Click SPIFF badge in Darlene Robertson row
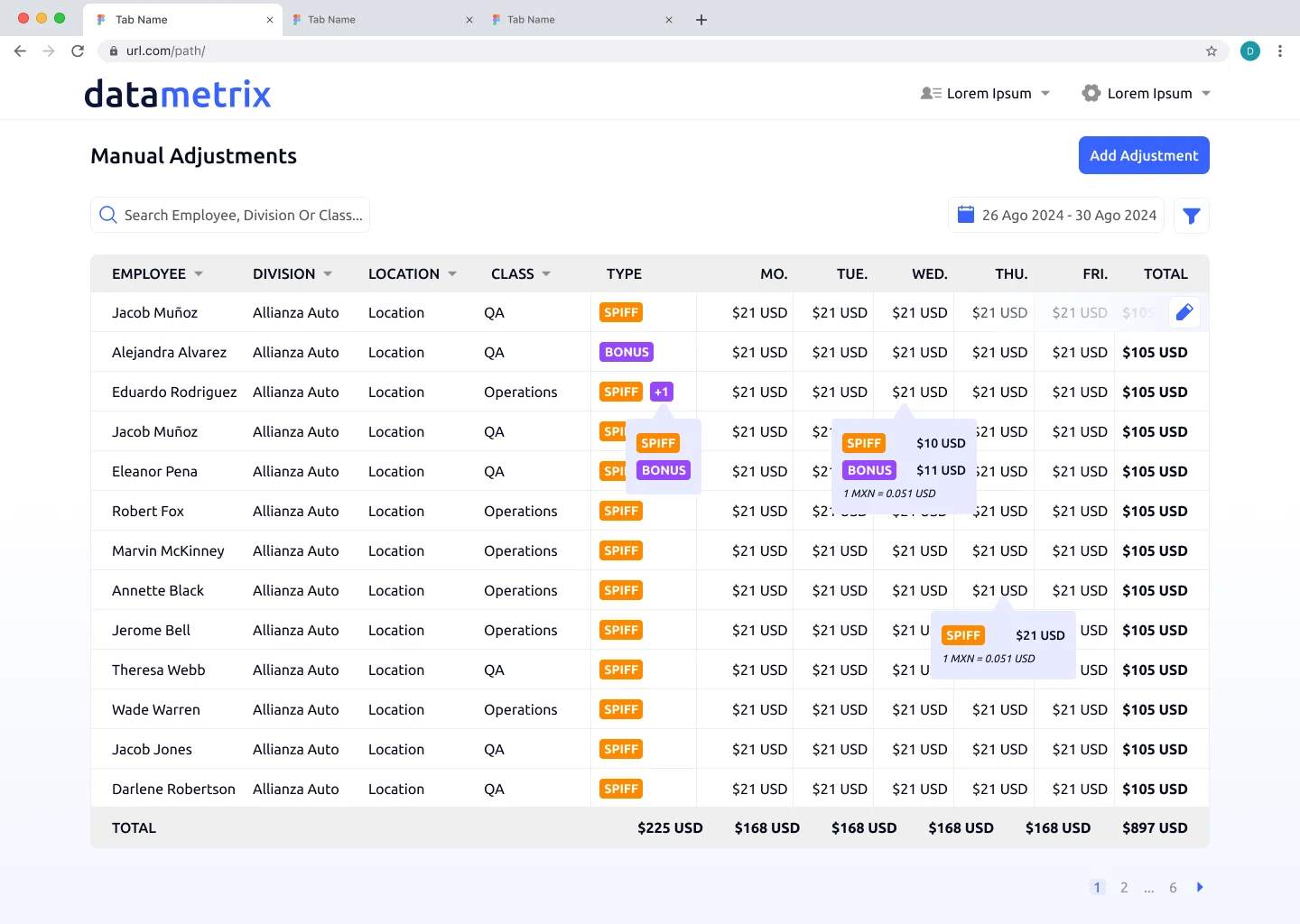This screenshot has height=924, width=1300. pyautogui.click(x=621, y=789)
